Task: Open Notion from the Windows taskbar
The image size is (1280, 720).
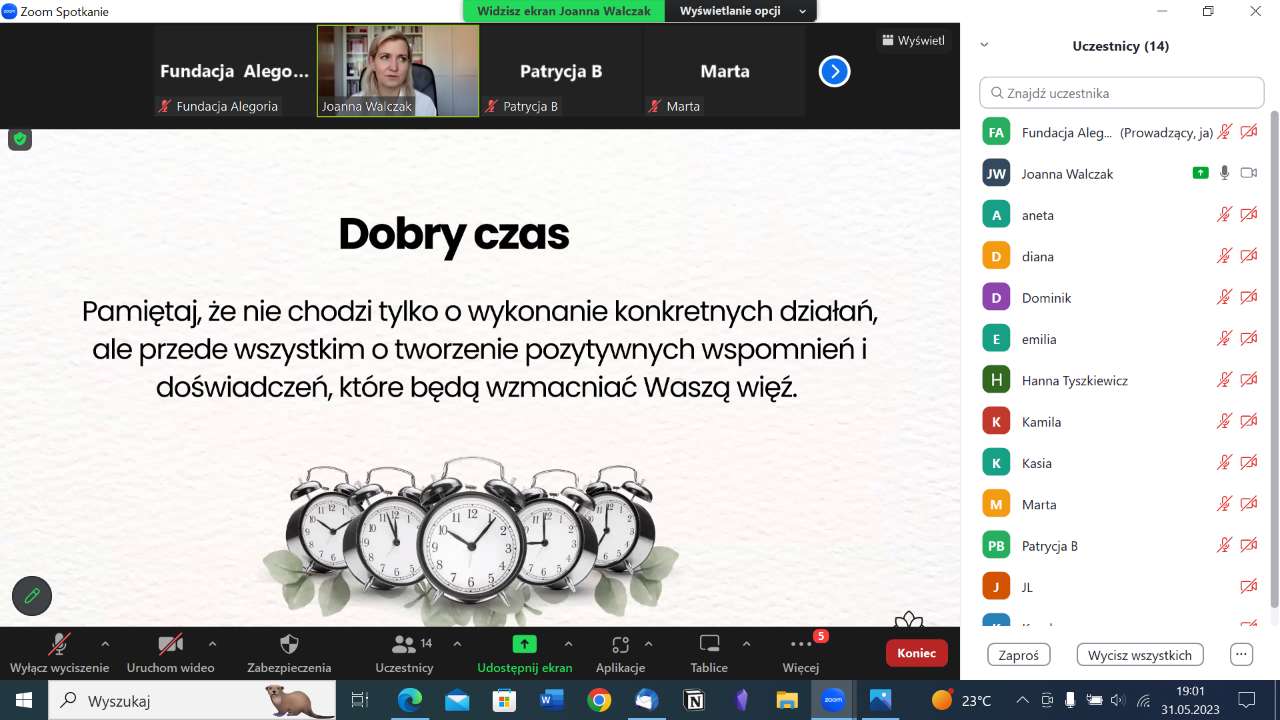Action: (x=693, y=700)
